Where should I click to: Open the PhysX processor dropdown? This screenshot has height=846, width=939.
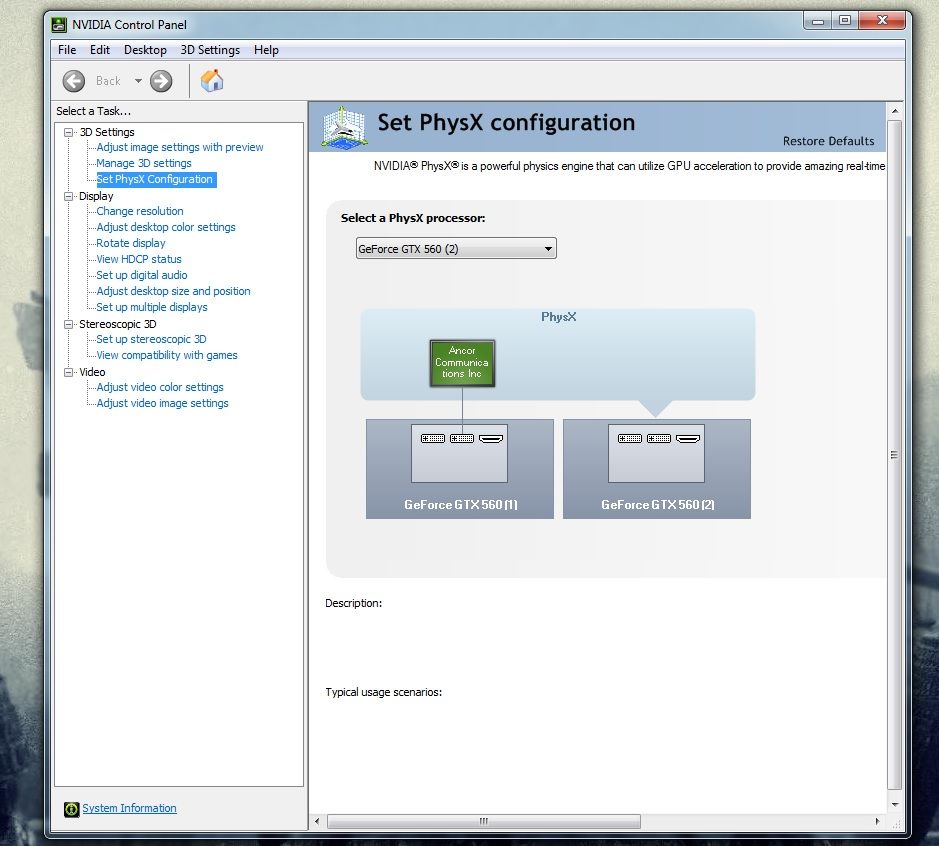(456, 249)
